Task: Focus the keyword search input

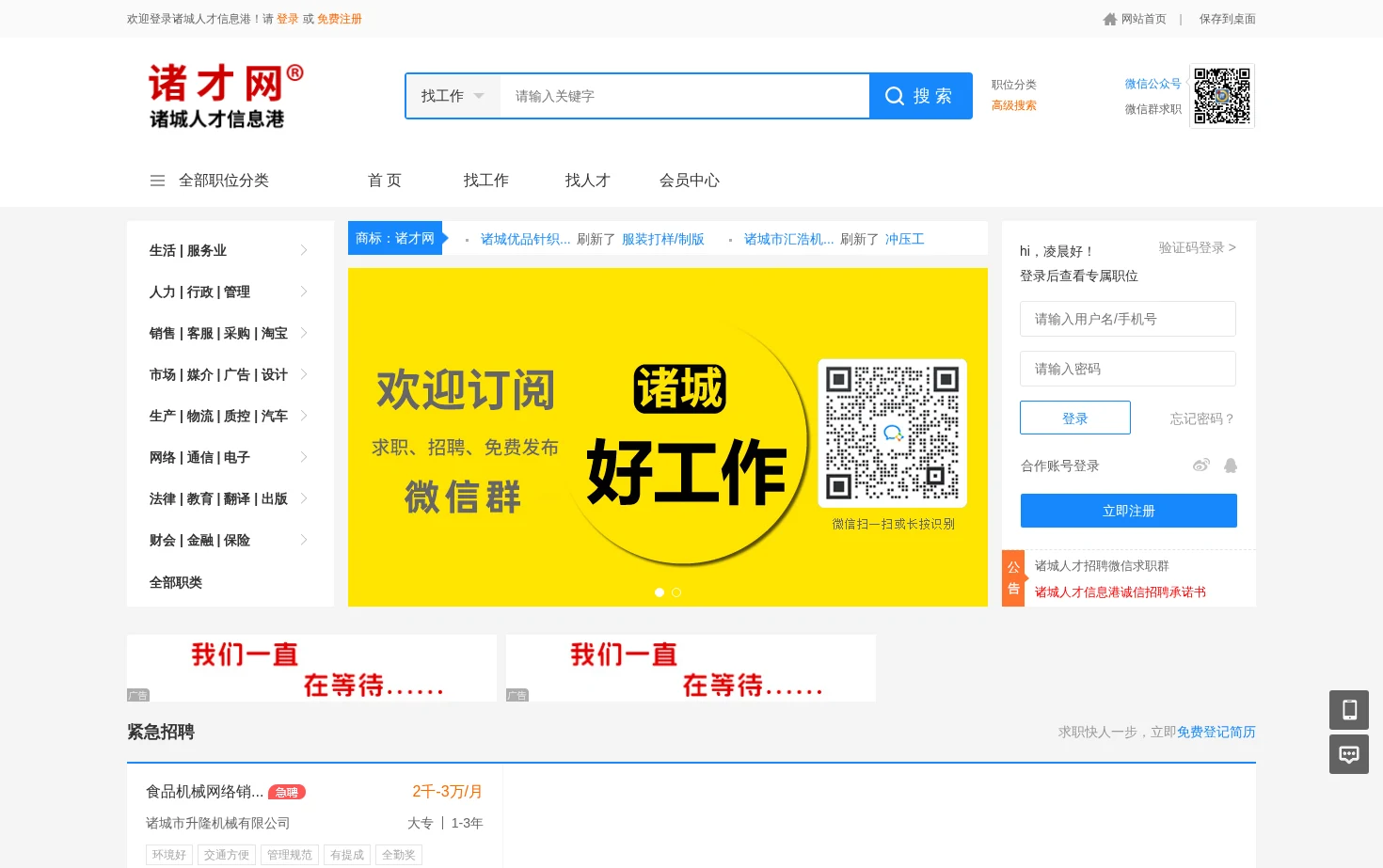Action: [x=685, y=96]
